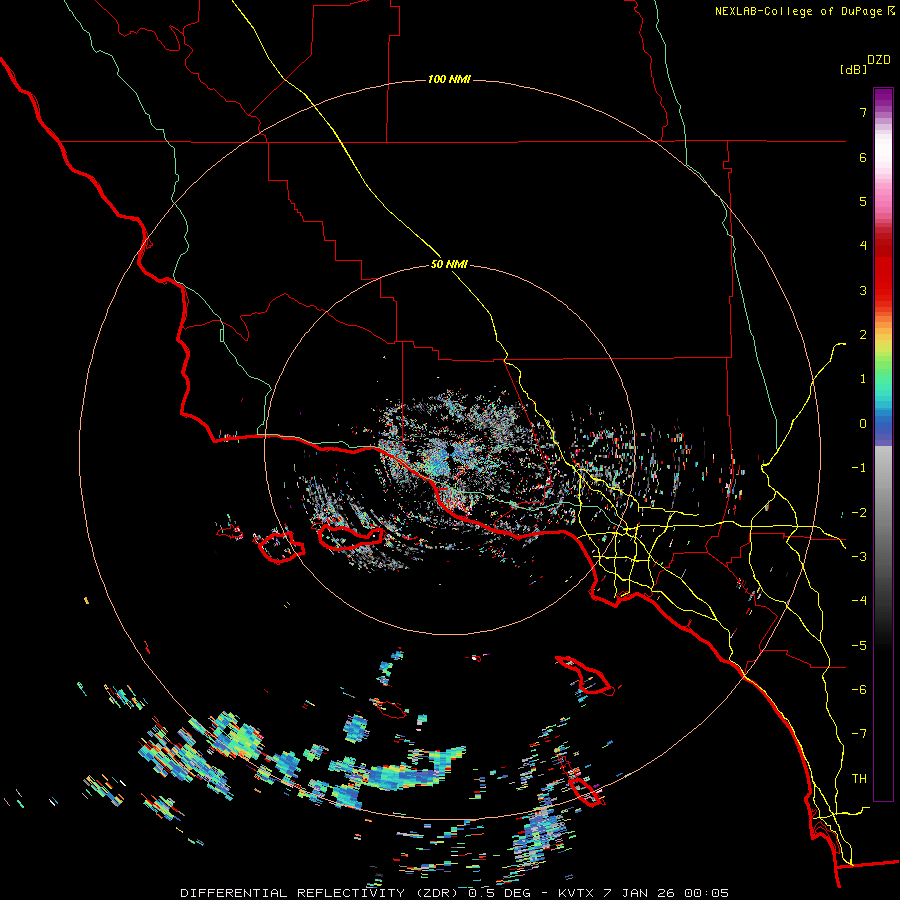
Task: Click the 5 value on the dB scale
Action: pos(863,201)
